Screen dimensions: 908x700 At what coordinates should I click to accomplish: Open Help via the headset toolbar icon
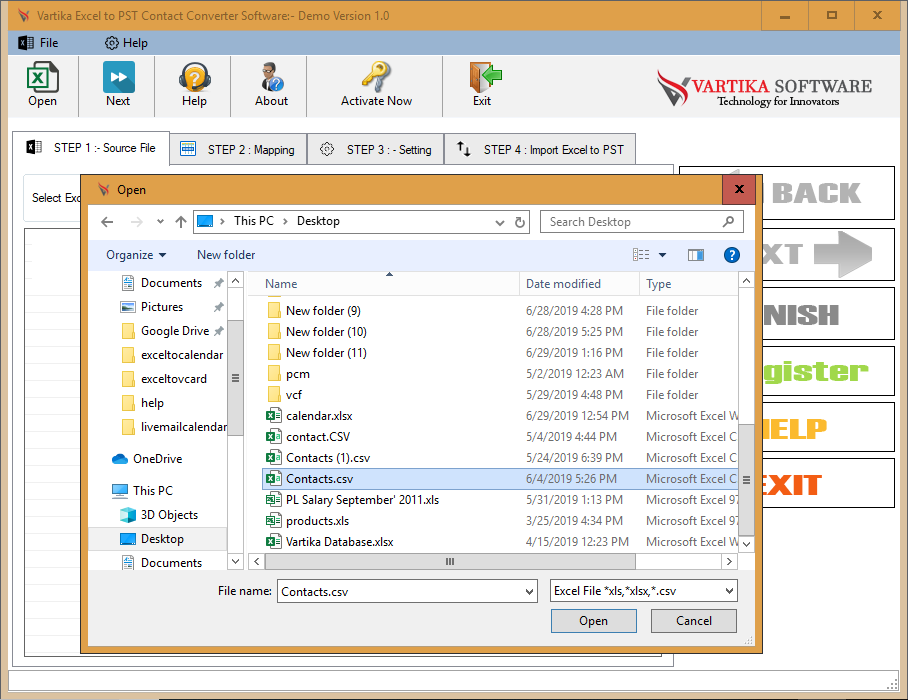(195, 78)
